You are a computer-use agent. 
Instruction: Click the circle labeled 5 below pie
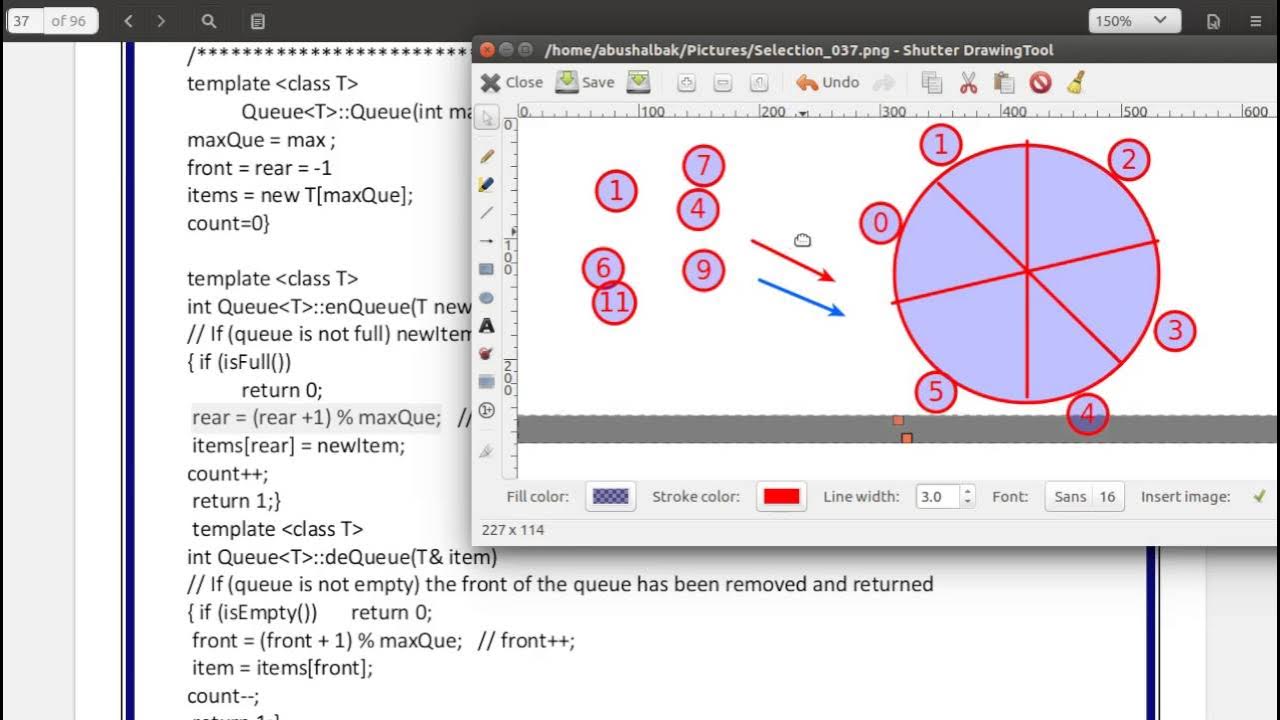pyautogui.click(x=936, y=391)
